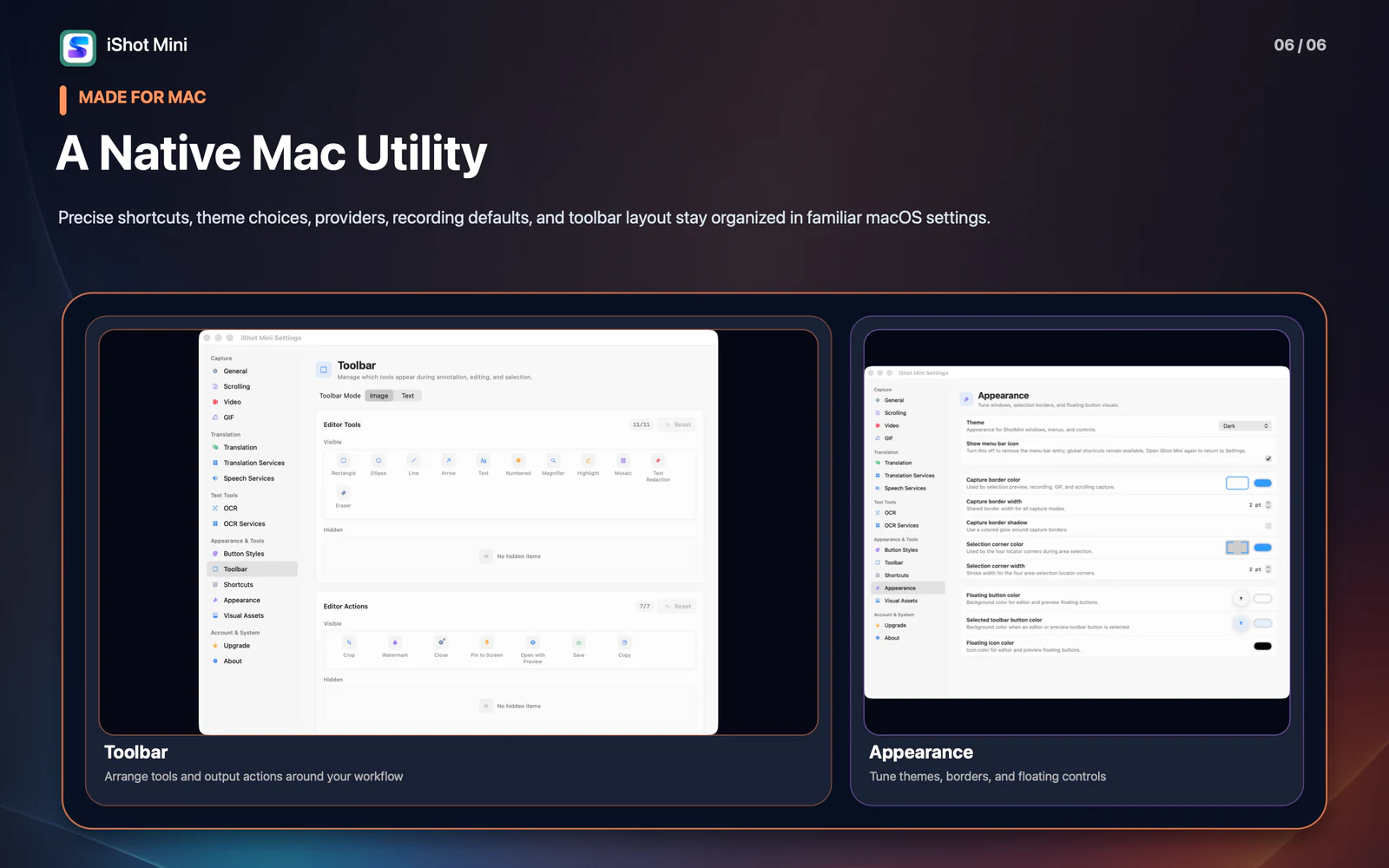Click the Editor Tools 11/11 count badge

pos(642,424)
